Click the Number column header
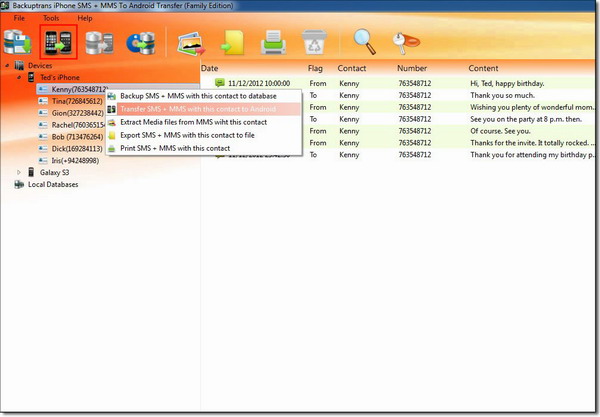Viewport: 600px width, 417px height. (x=412, y=68)
